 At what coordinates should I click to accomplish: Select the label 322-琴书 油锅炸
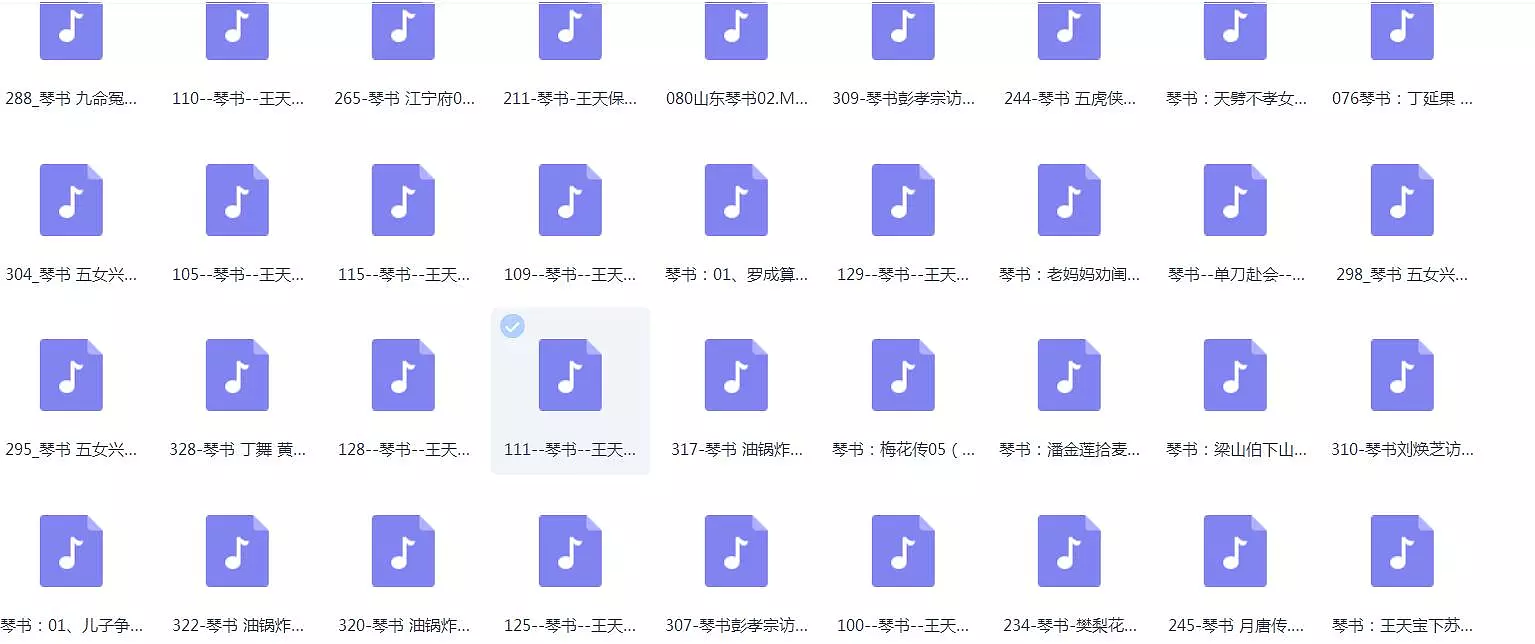(x=237, y=626)
